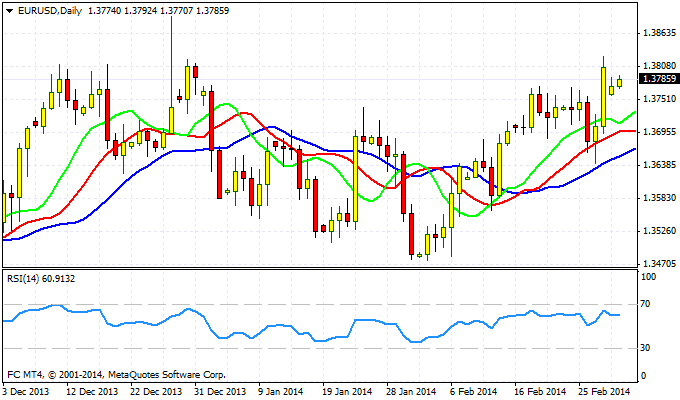Click price level 1.36385 on the axis
This screenshot has width=680, height=400.
coord(660,164)
